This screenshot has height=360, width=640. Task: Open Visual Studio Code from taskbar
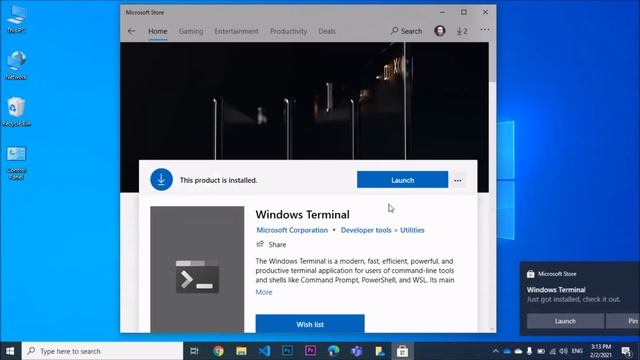264,351
